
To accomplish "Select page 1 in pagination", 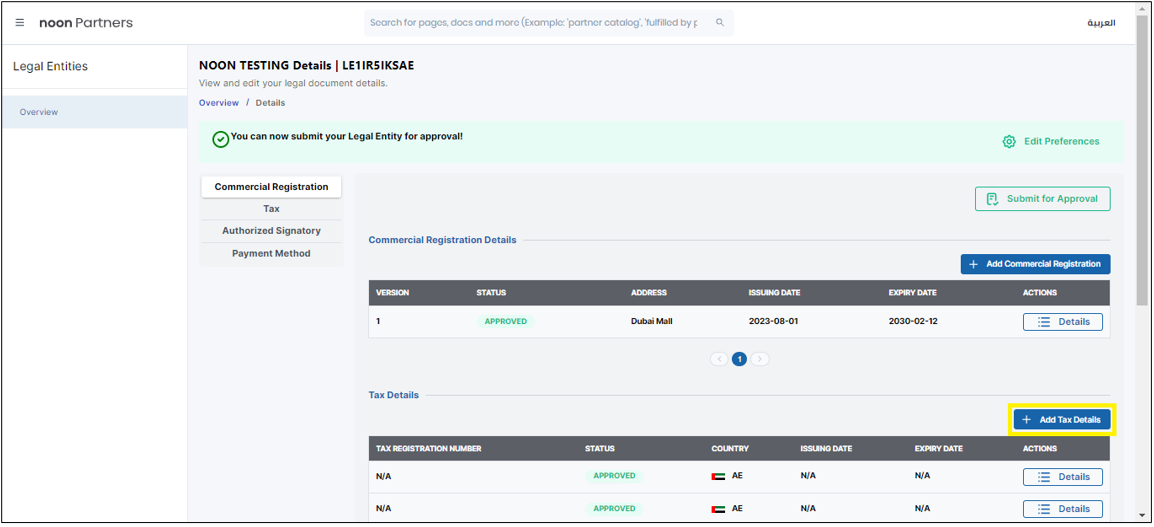I will click(x=739, y=359).
